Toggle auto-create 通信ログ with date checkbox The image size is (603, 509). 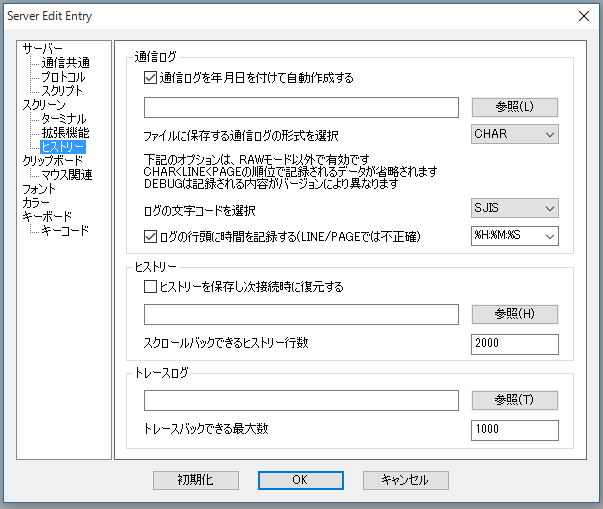(151, 77)
